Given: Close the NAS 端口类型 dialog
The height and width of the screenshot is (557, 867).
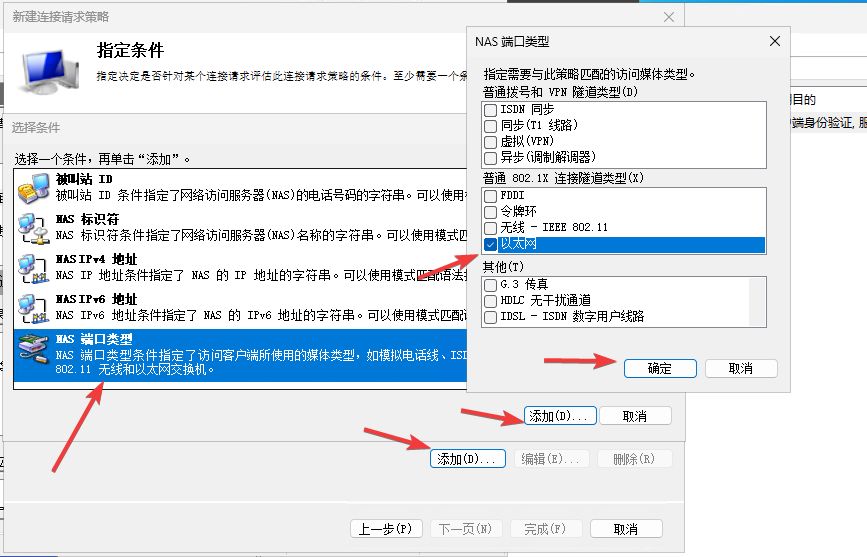Looking at the screenshot, I should (774, 41).
